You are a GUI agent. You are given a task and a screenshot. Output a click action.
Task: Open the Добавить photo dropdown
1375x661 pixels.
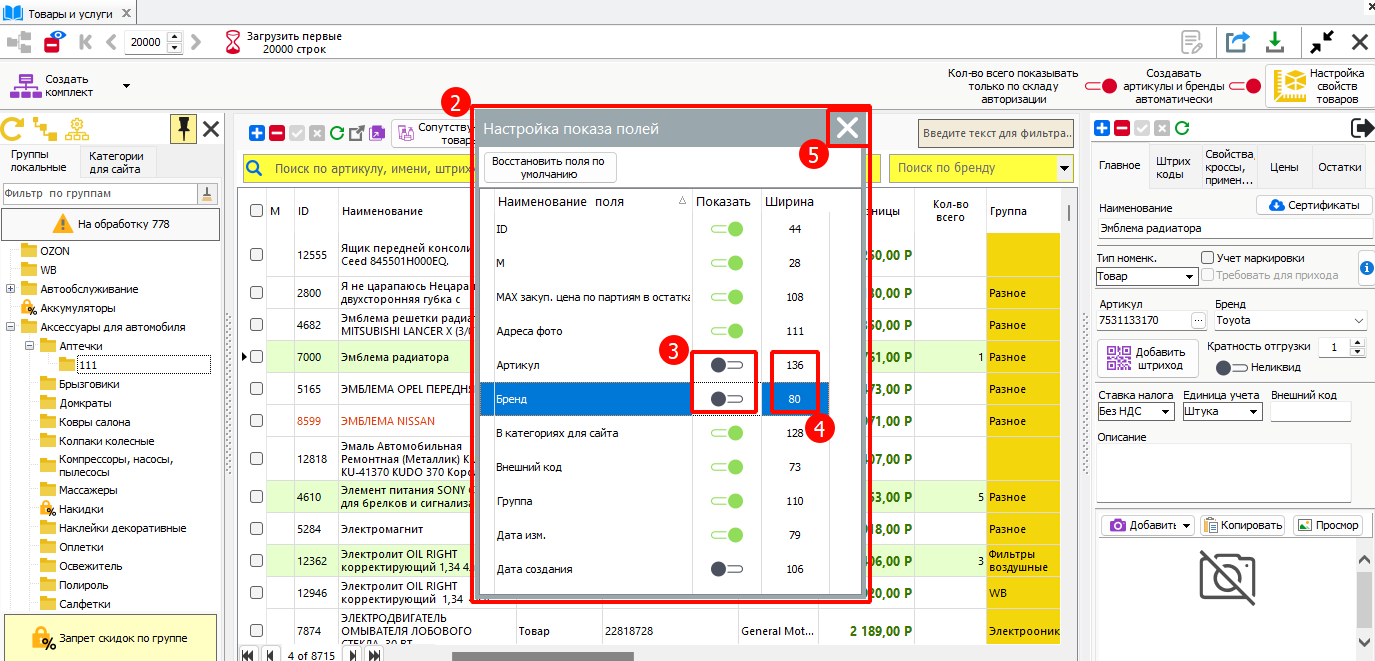[1186, 525]
